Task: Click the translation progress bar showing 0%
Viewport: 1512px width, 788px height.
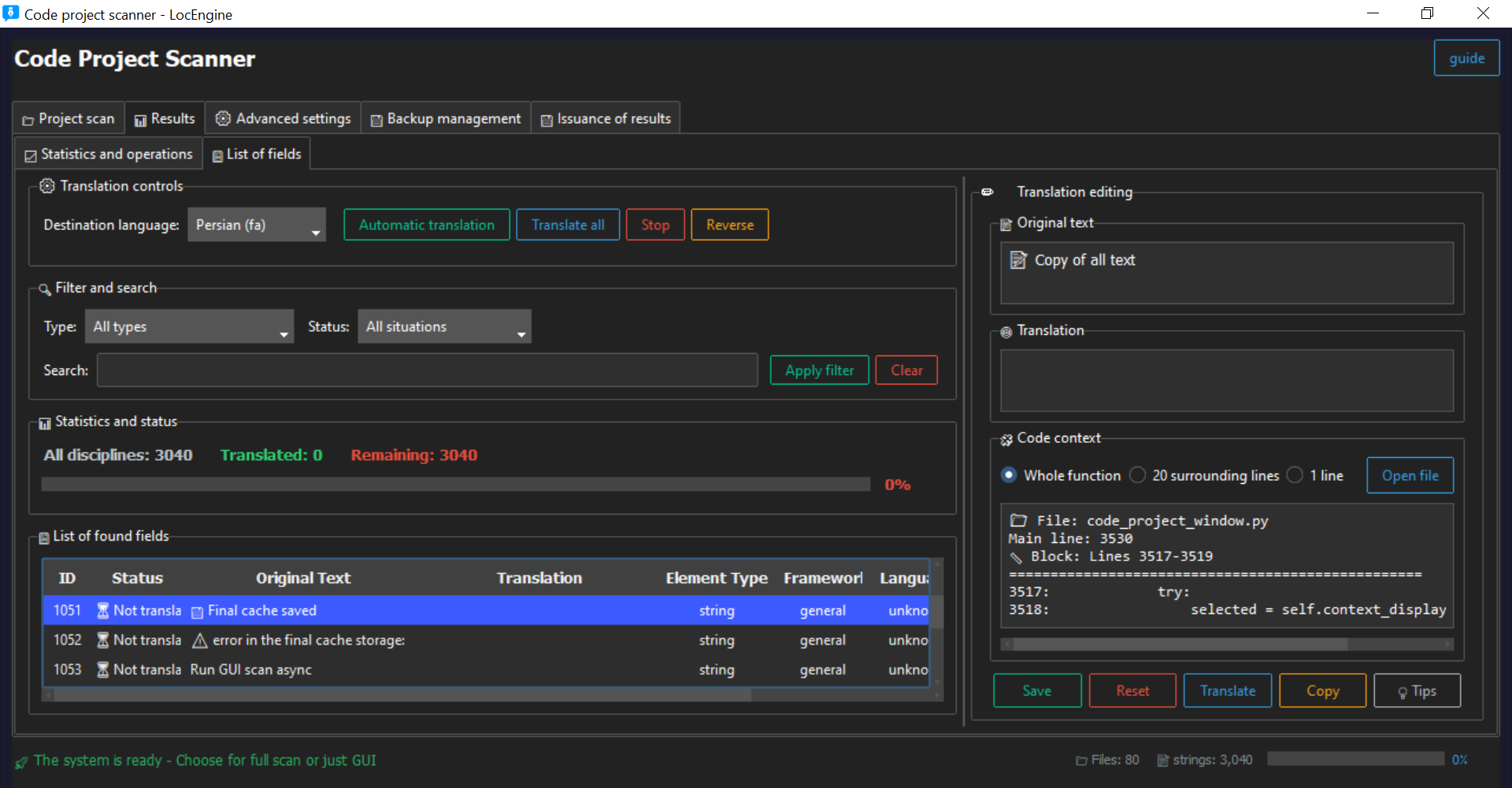Action: [x=454, y=485]
